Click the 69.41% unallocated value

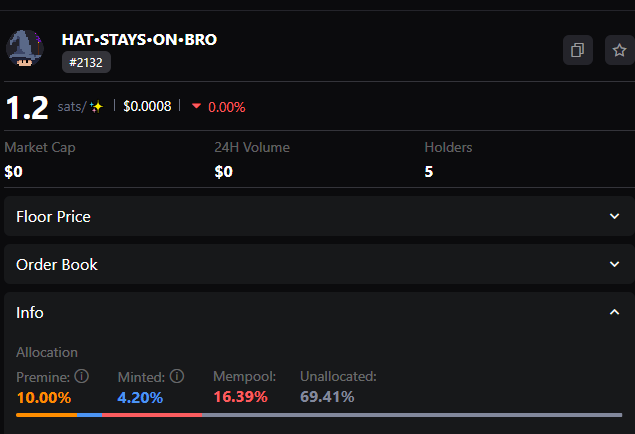pos(327,397)
